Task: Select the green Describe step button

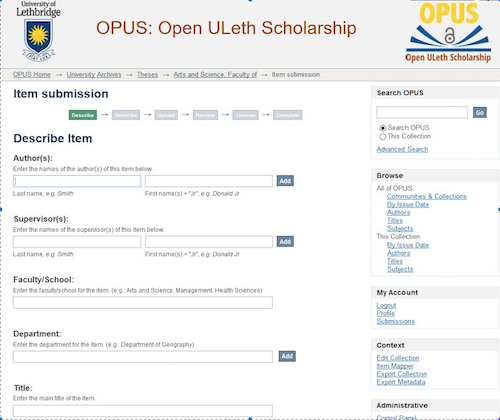Action: (83, 115)
